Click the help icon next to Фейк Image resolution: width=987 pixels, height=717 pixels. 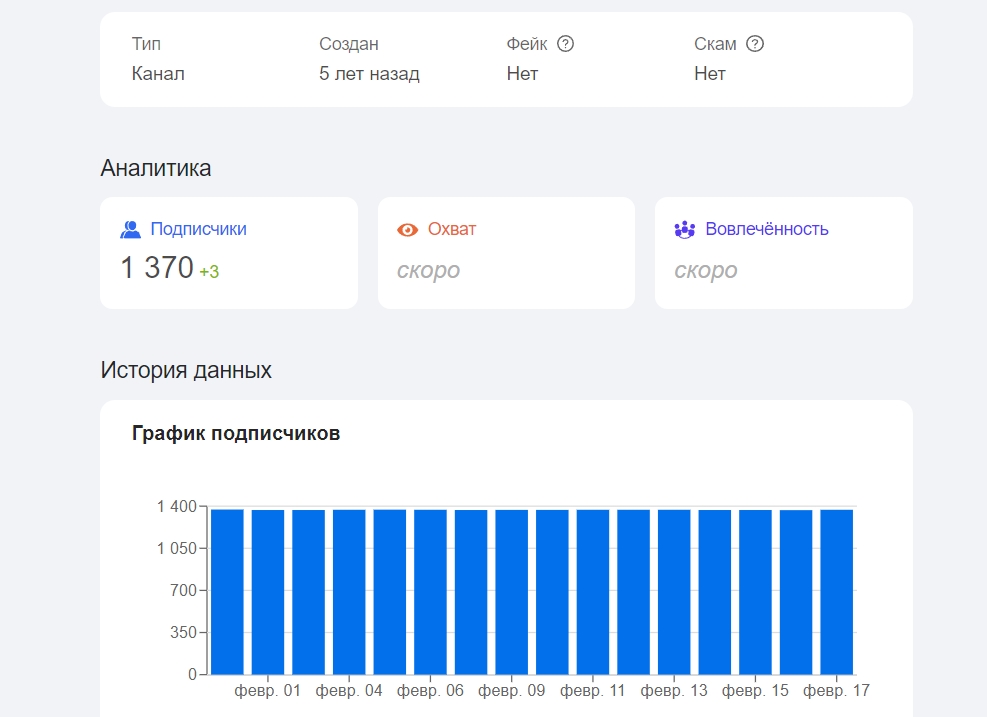pos(566,44)
